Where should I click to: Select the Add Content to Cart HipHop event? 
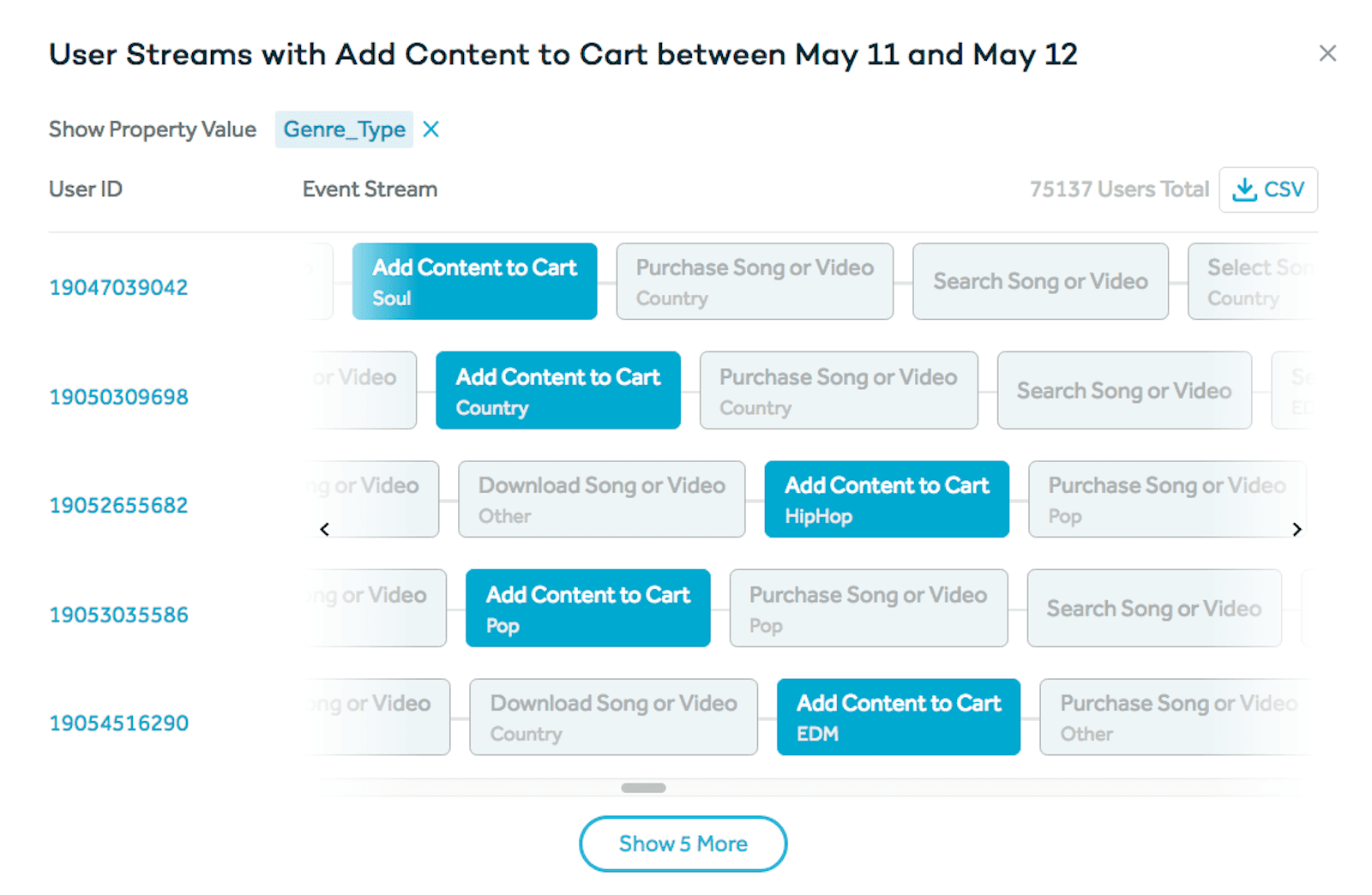[x=886, y=500]
